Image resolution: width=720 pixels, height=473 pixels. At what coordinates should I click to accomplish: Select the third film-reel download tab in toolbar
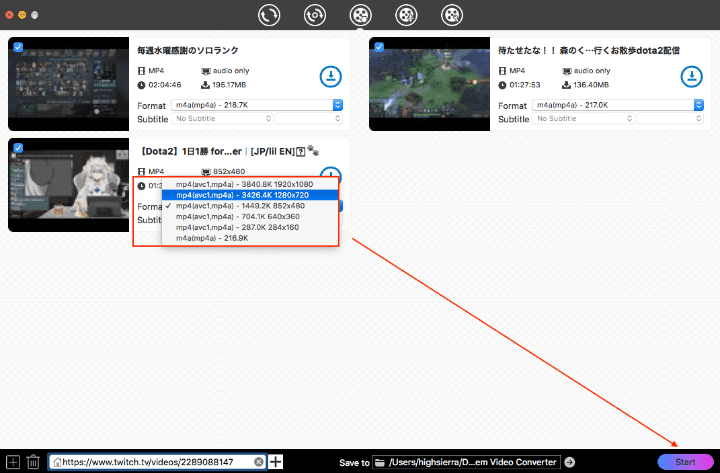(x=360, y=15)
